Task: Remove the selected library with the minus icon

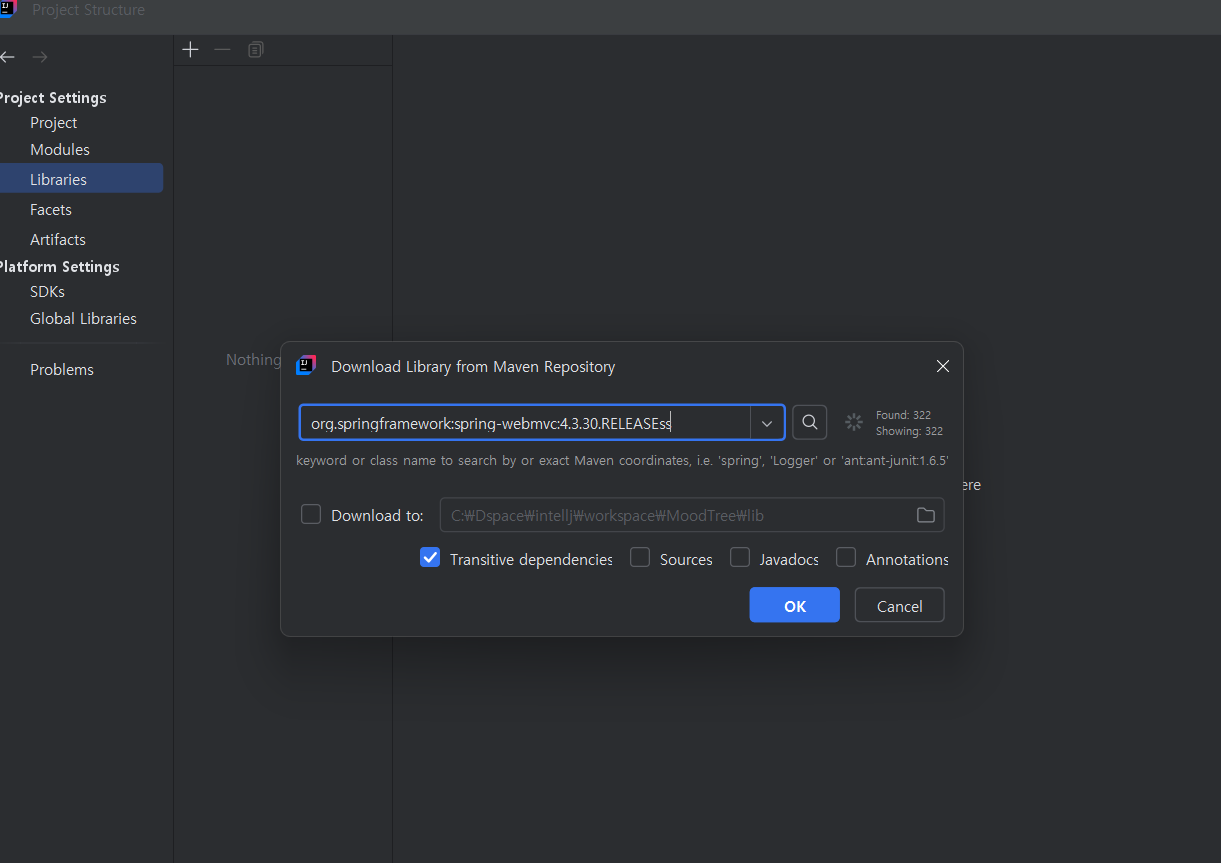Action: coord(222,49)
